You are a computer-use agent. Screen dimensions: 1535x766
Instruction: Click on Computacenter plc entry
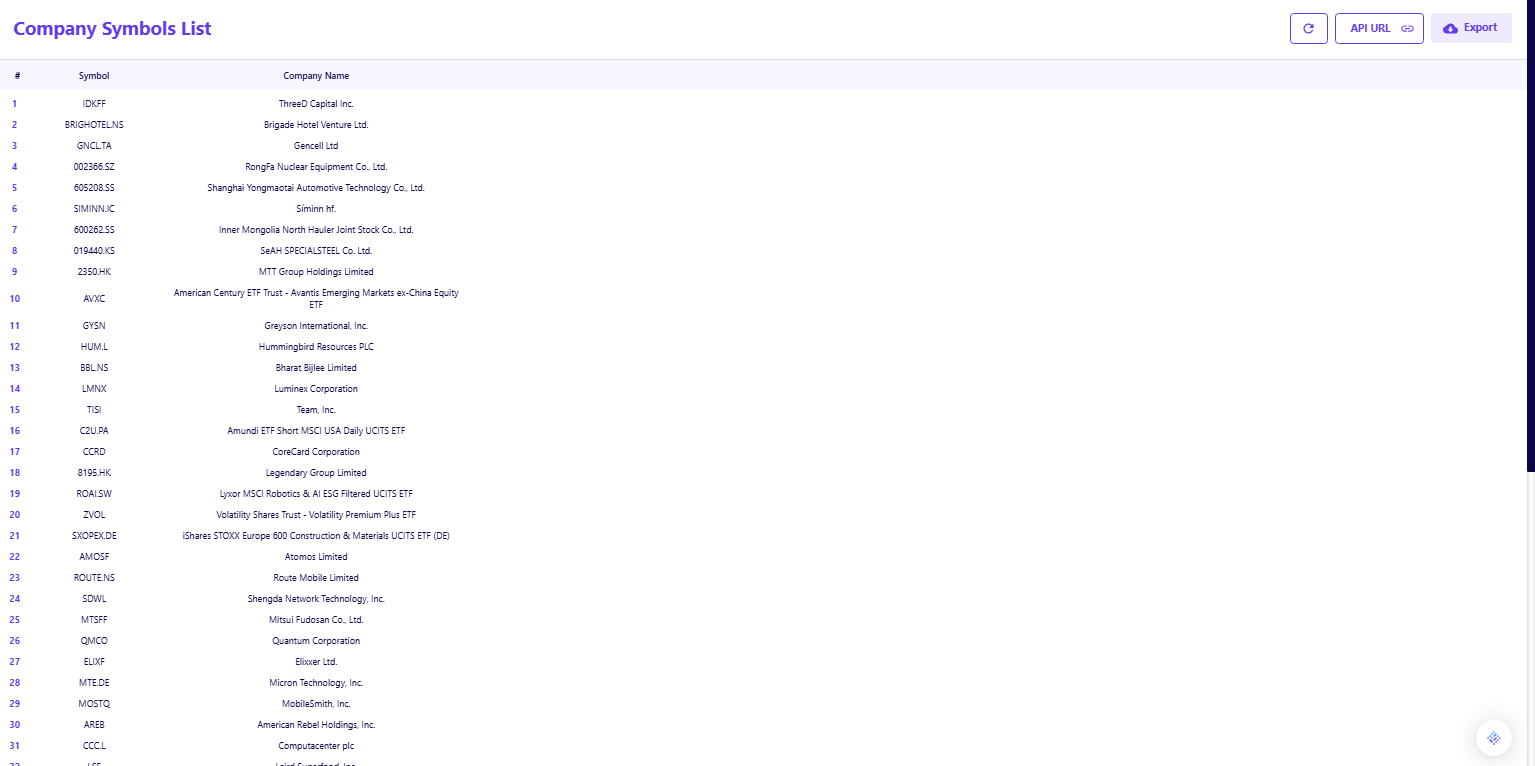click(x=316, y=746)
